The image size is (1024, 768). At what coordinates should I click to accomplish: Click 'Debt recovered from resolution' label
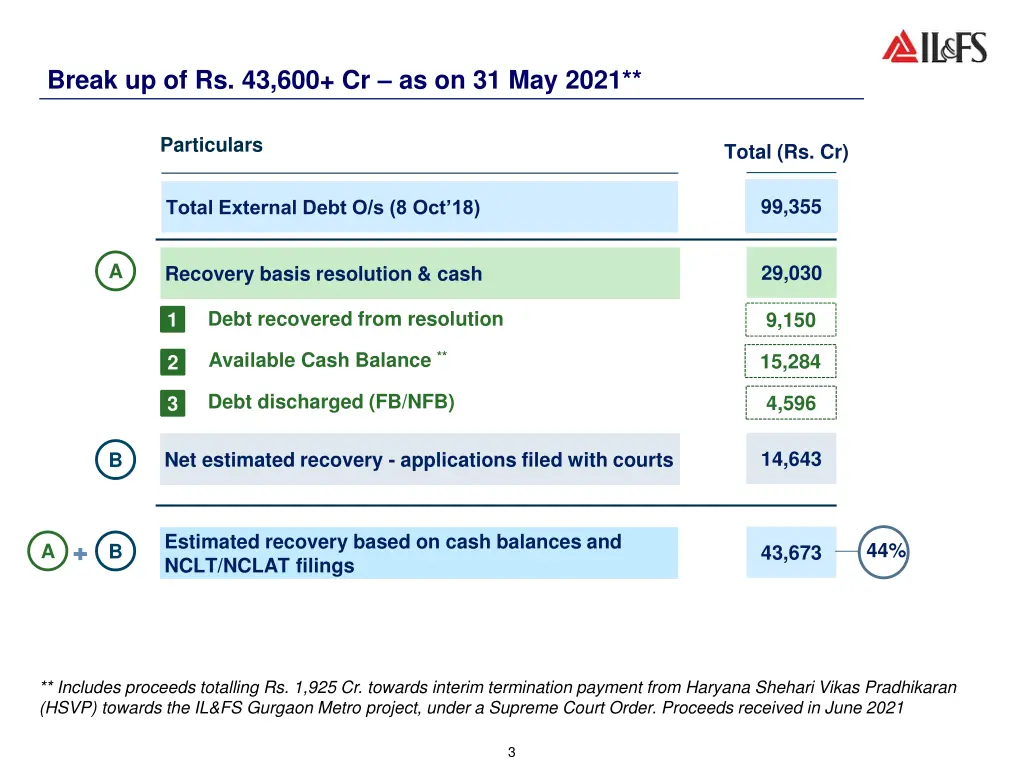point(355,319)
